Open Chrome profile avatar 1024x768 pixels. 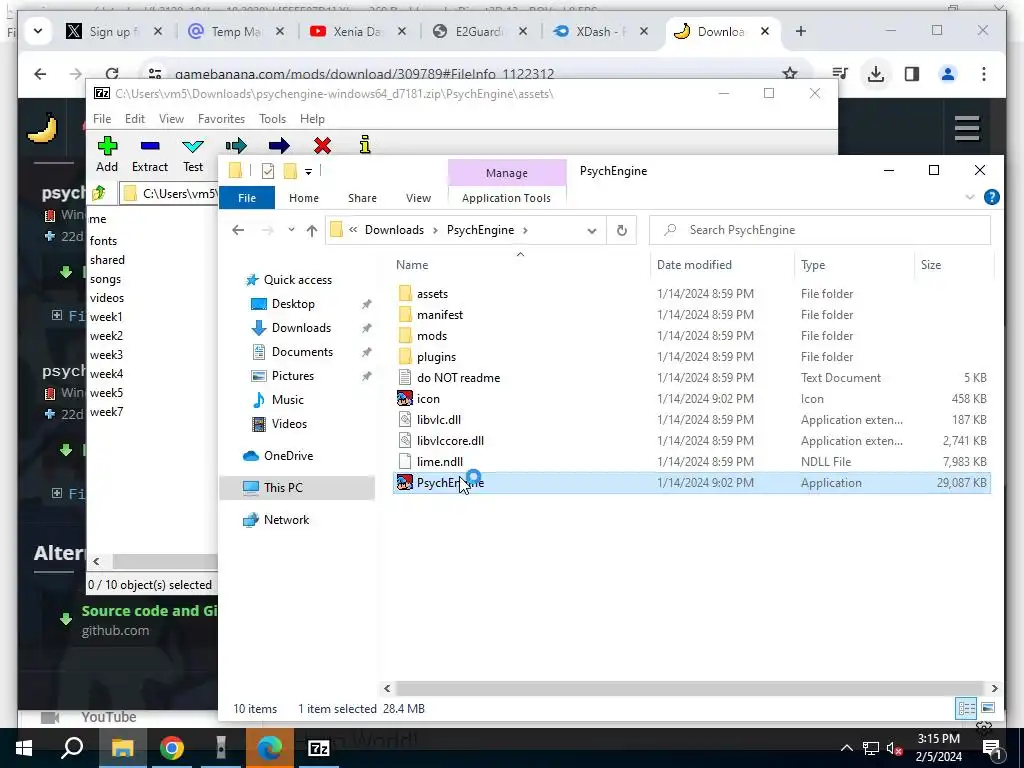pyautogui.click(x=948, y=74)
